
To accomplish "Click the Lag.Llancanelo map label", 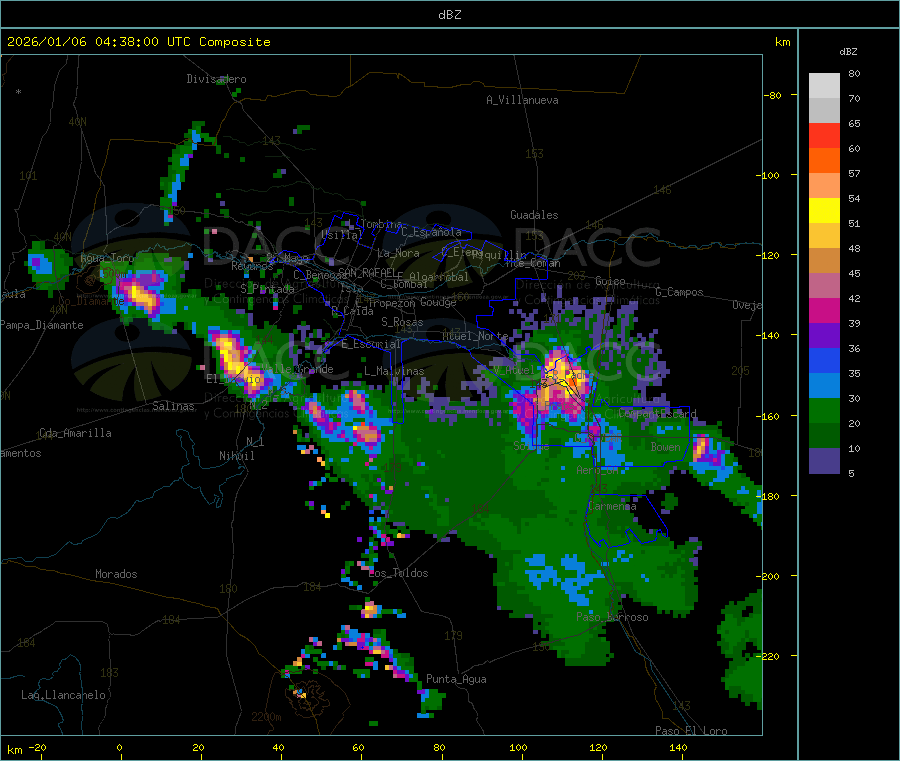I will pos(63,695).
